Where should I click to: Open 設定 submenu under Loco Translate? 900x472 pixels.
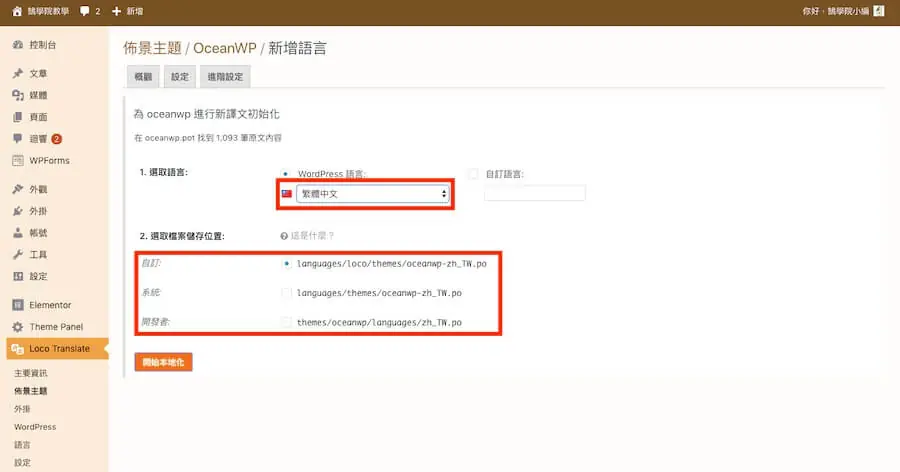coord(22,462)
